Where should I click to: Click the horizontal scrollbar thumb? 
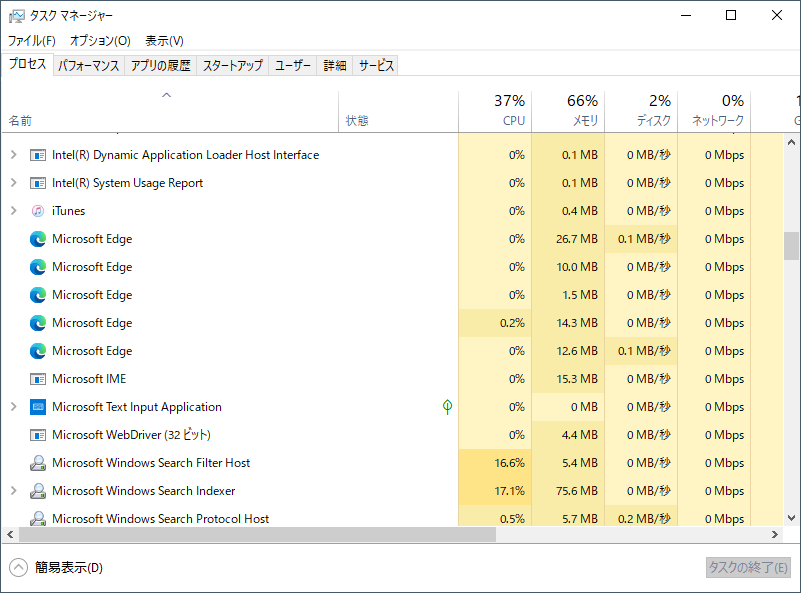[x=257, y=534]
